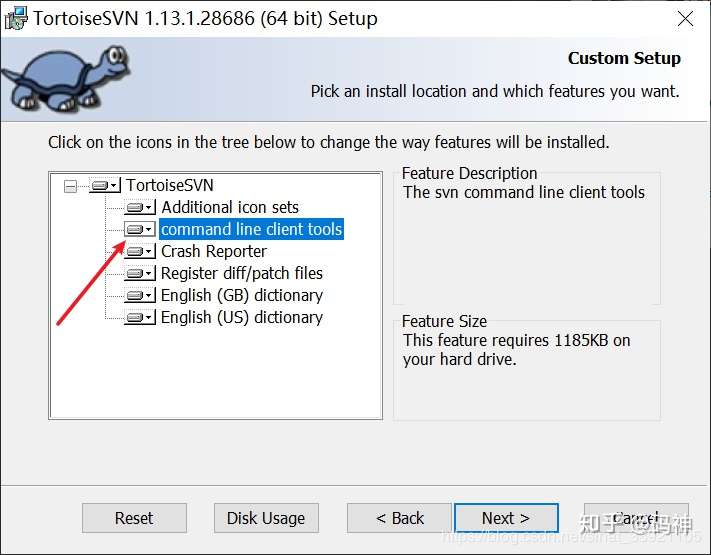The image size is (711, 555).
Task: Select Register diff/patch files feature
Action: click(242, 273)
